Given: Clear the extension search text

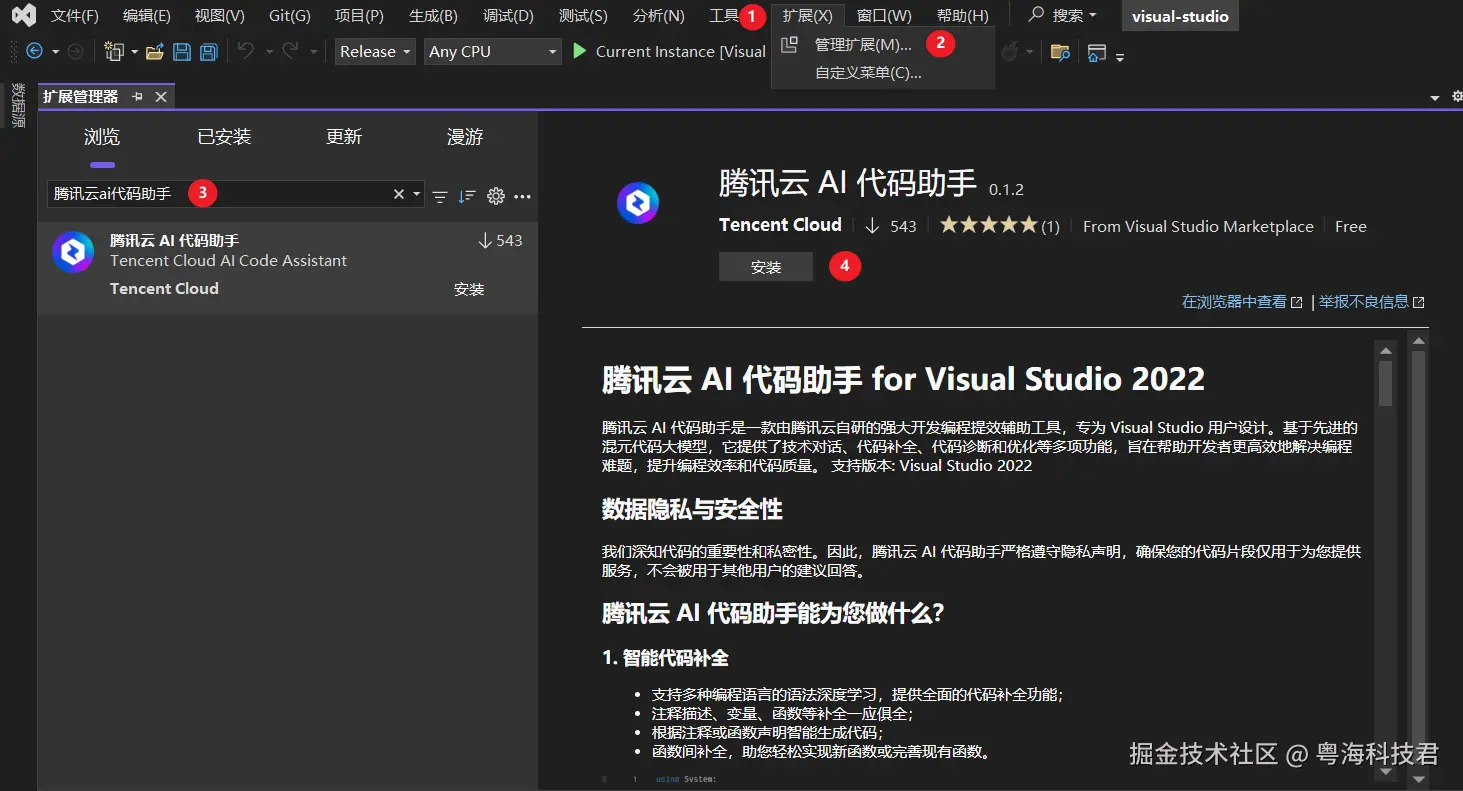Looking at the screenshot, I should (398, 195).
